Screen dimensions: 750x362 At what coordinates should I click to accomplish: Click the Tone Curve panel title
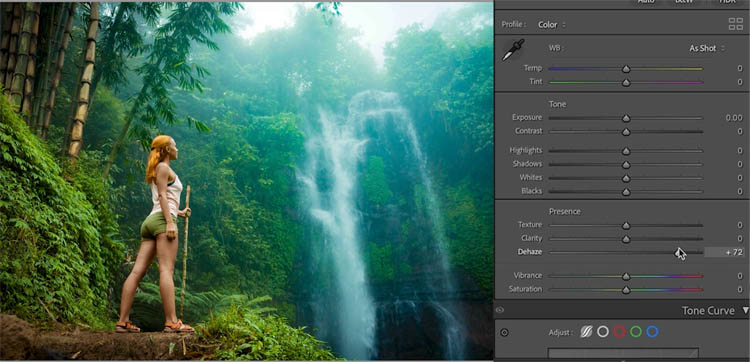tap(708, 311)
